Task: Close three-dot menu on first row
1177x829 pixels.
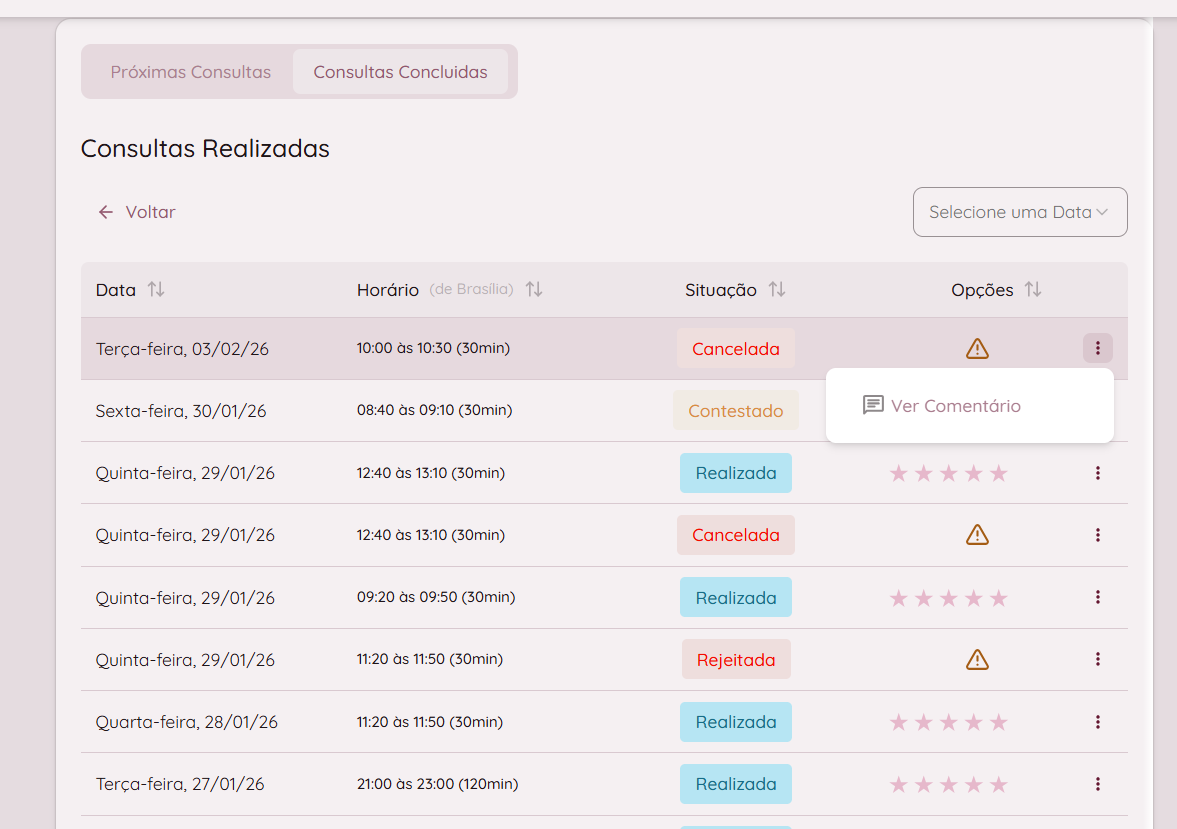Action: click(1097, 348)
